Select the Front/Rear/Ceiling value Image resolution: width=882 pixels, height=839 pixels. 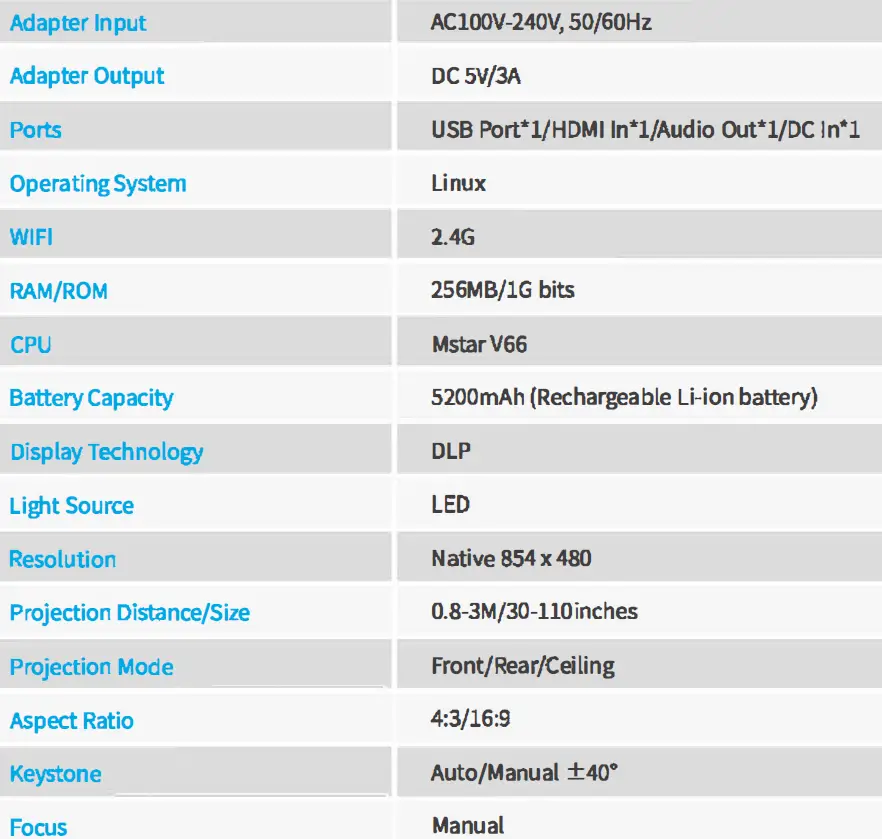523,665
